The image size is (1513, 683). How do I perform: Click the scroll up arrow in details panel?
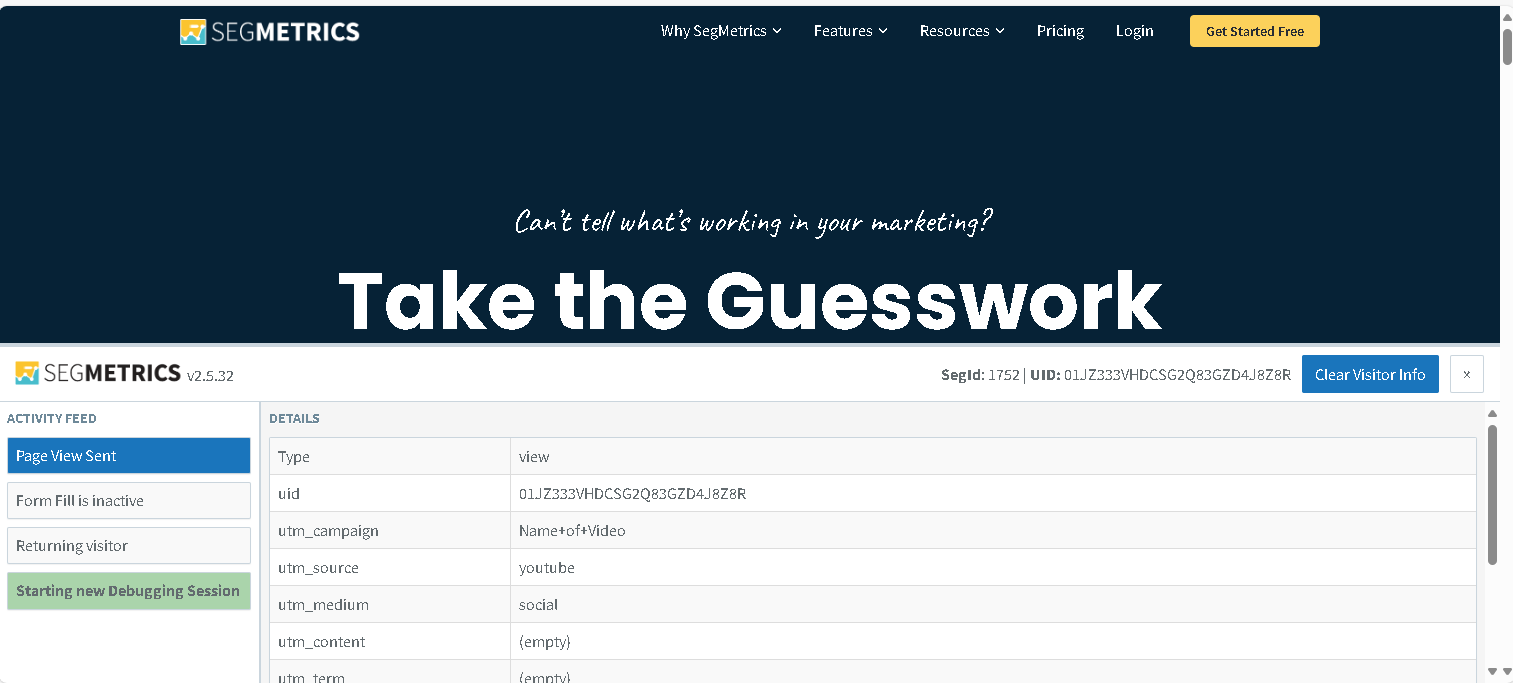[x=1492, y=414]
